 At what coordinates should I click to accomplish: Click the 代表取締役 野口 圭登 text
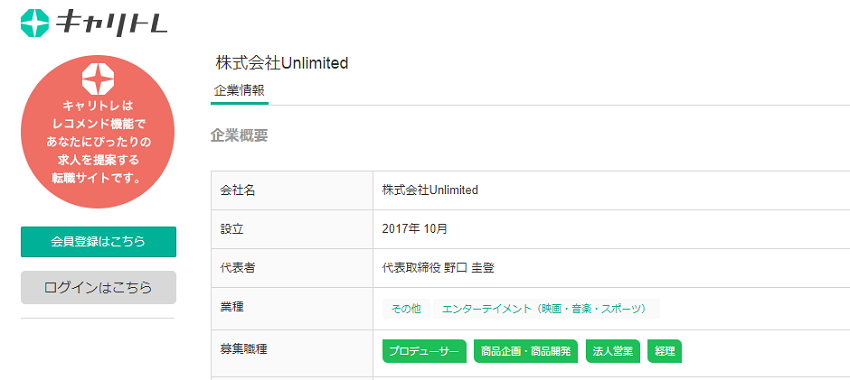tap(438, 268)
